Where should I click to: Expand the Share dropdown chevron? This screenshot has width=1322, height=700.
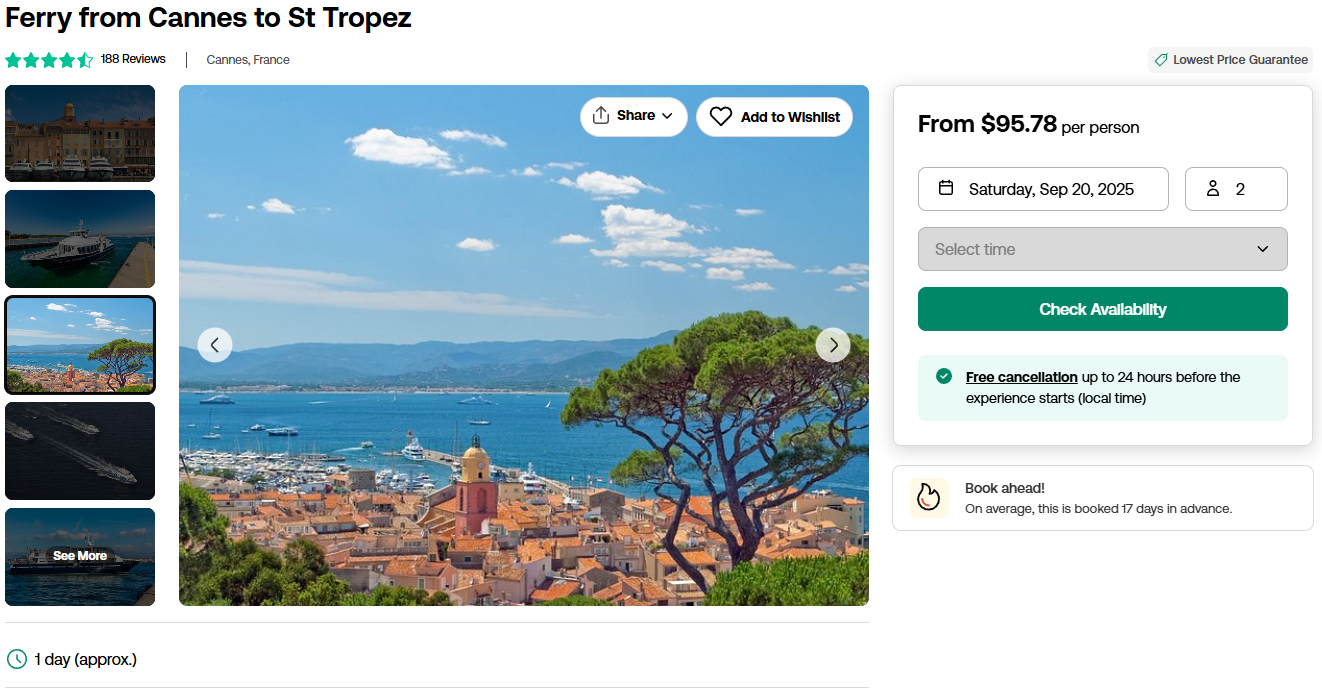tap(667, 116)
